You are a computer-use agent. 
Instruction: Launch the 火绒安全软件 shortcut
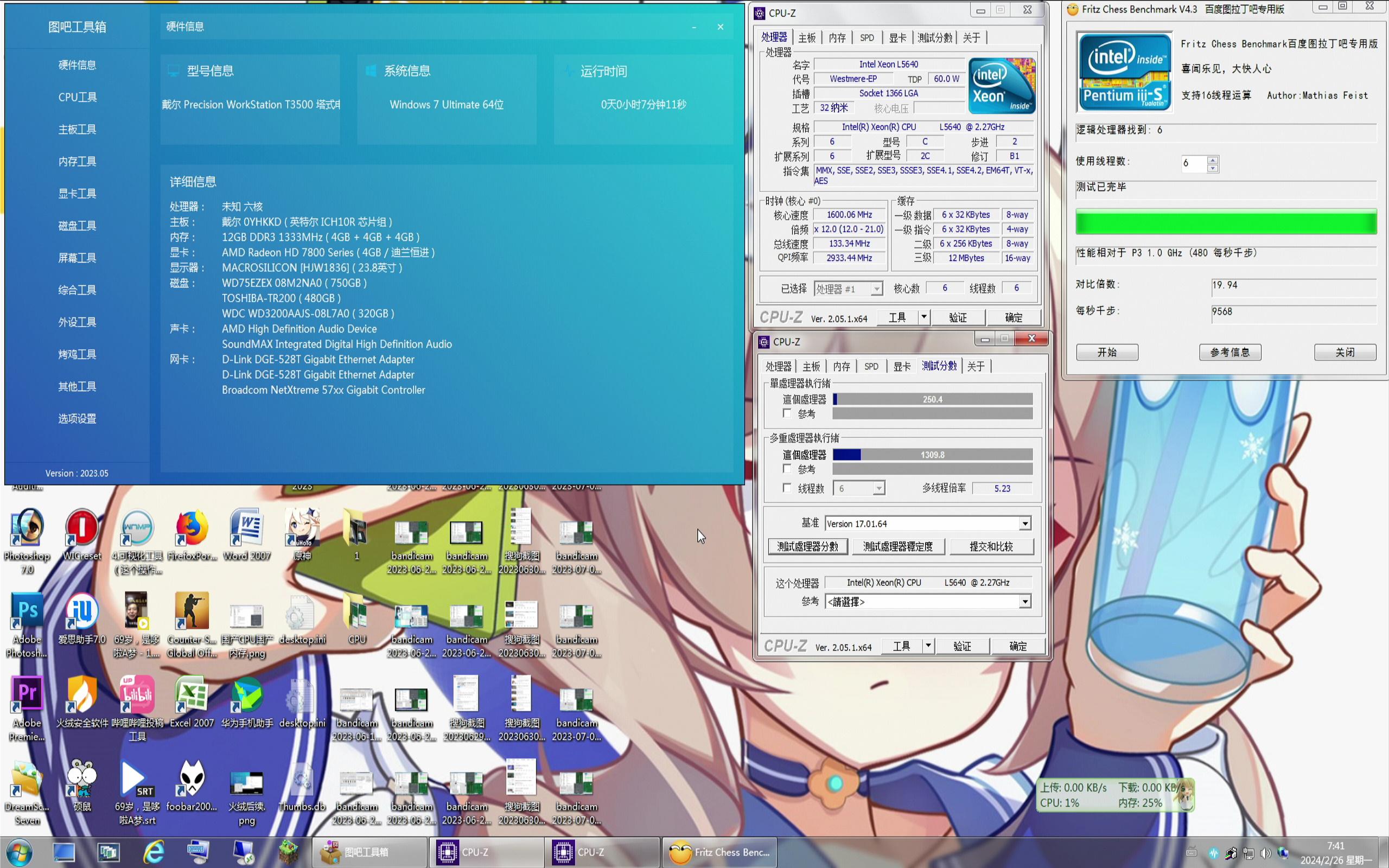click(81, 701)
